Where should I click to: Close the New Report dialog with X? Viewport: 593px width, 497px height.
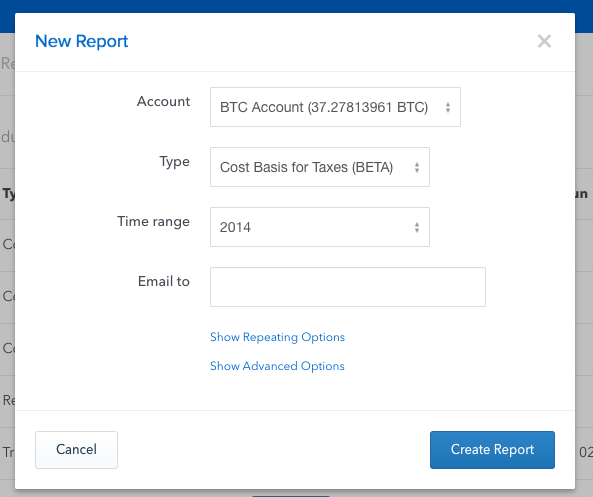pyautogui.click(x=544, y=41)
